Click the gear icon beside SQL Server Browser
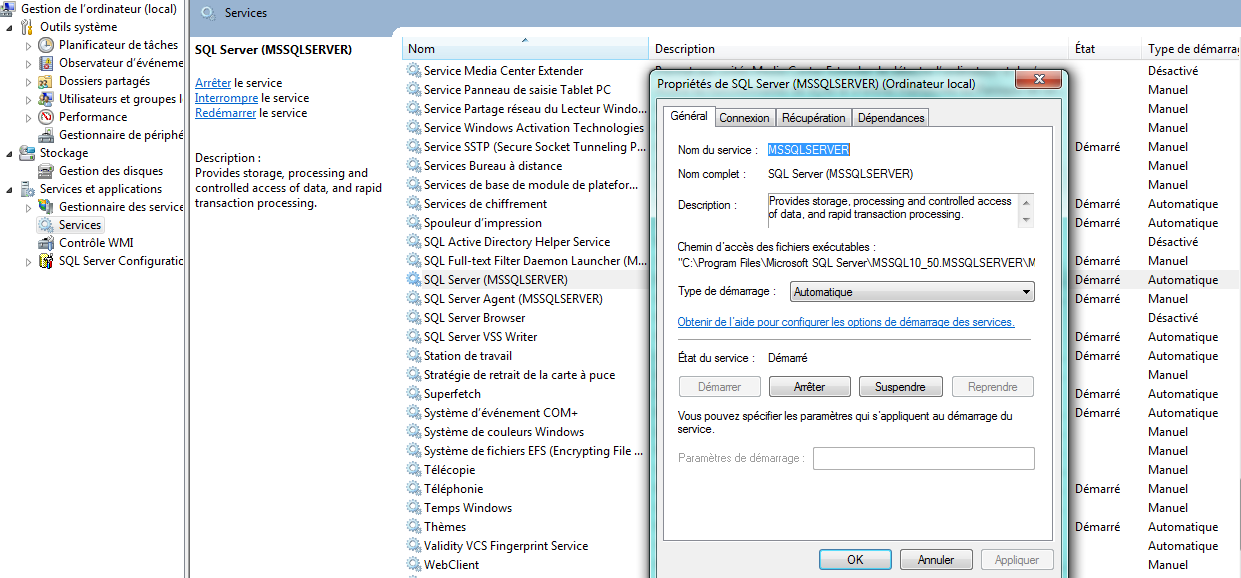 412,317
